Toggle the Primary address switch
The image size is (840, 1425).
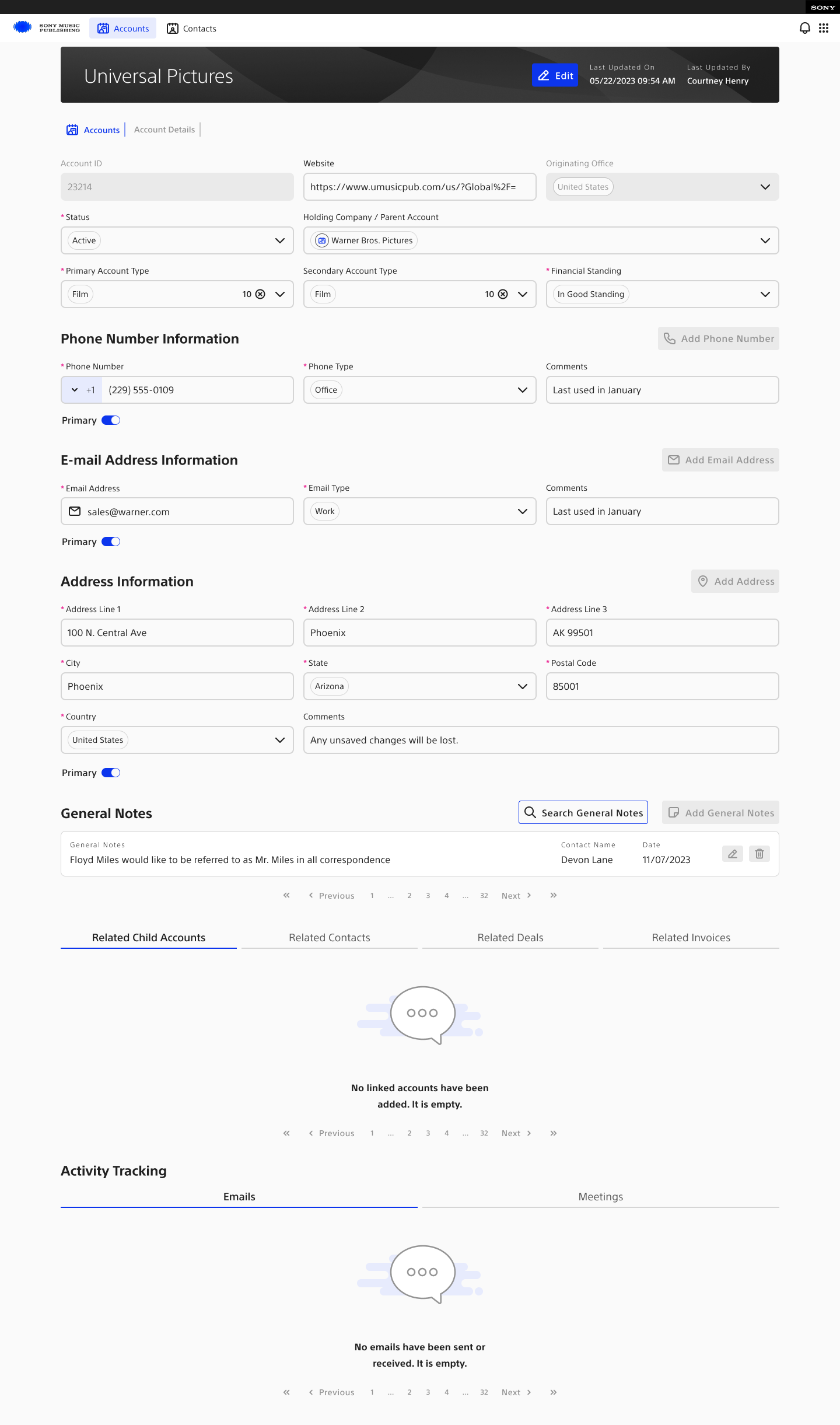pos(111,773)
